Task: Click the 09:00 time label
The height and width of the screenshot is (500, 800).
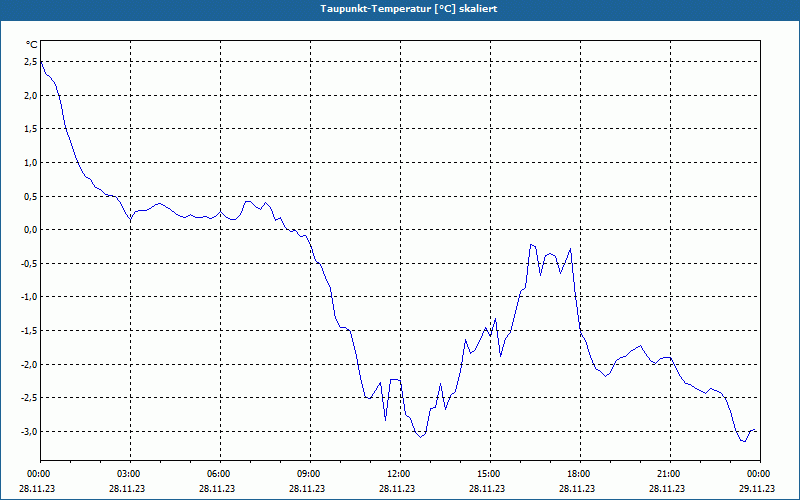Action: coord(310,474)
